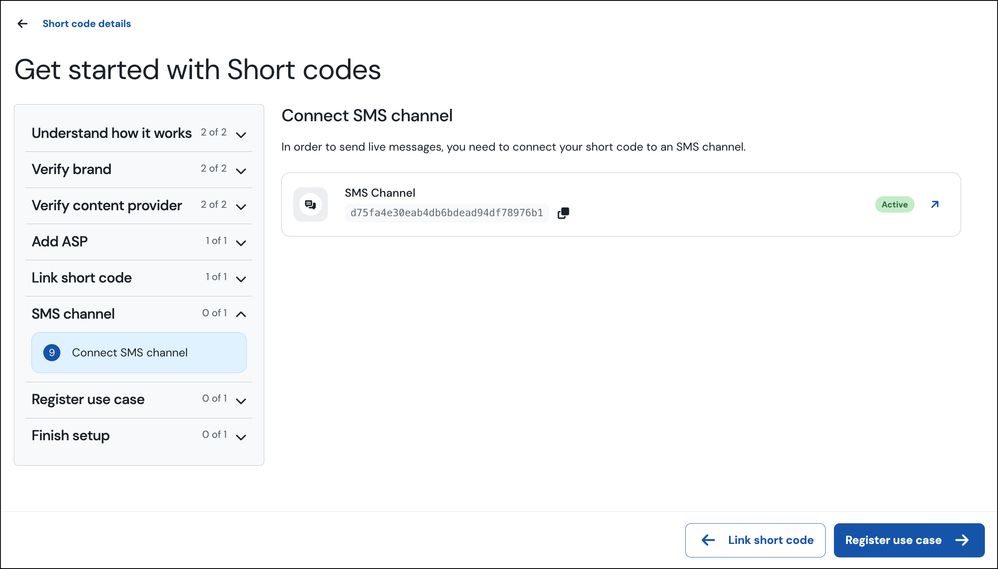The height and width of the screenshot is (569, 998).
Task: Click the Active status badge
Action: (x=894, y=204)
